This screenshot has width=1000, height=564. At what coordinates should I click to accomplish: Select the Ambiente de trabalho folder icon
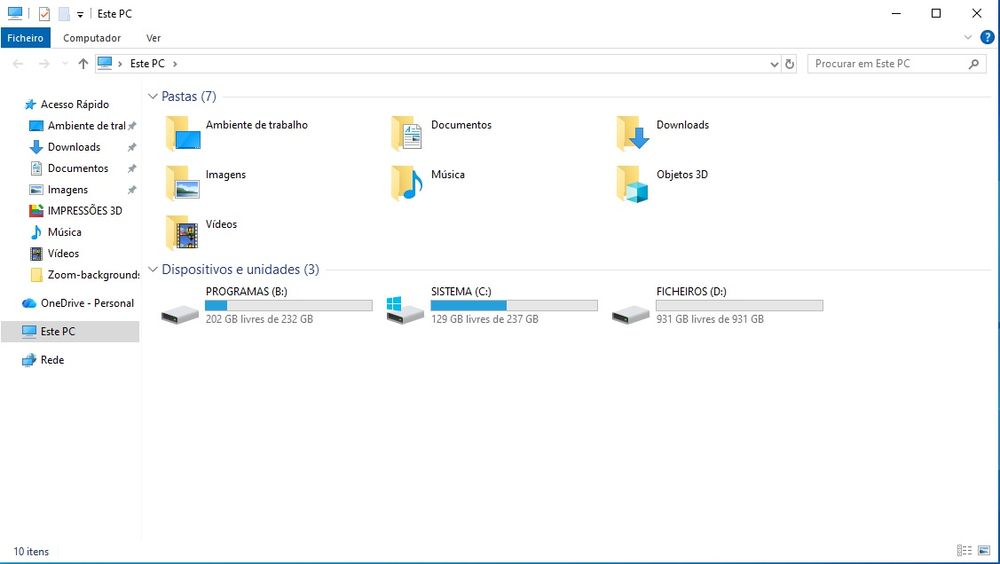pos(183,133)
